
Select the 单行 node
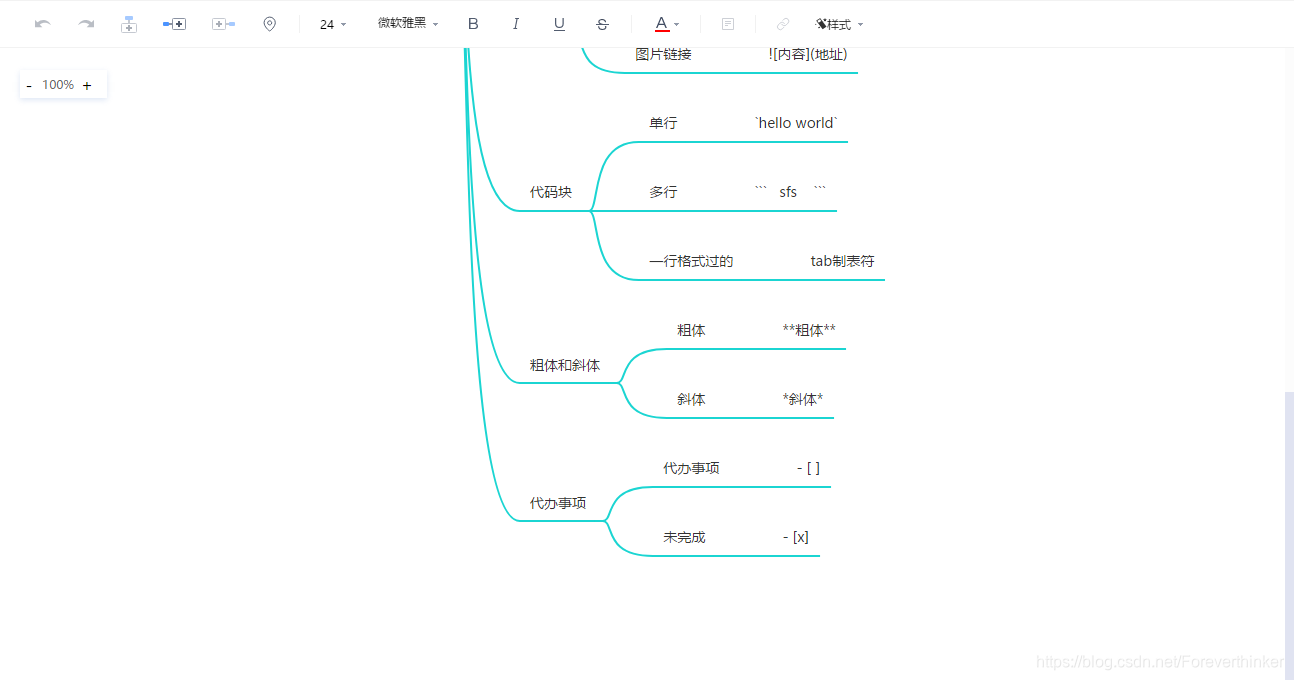click(x=663, y=123)
